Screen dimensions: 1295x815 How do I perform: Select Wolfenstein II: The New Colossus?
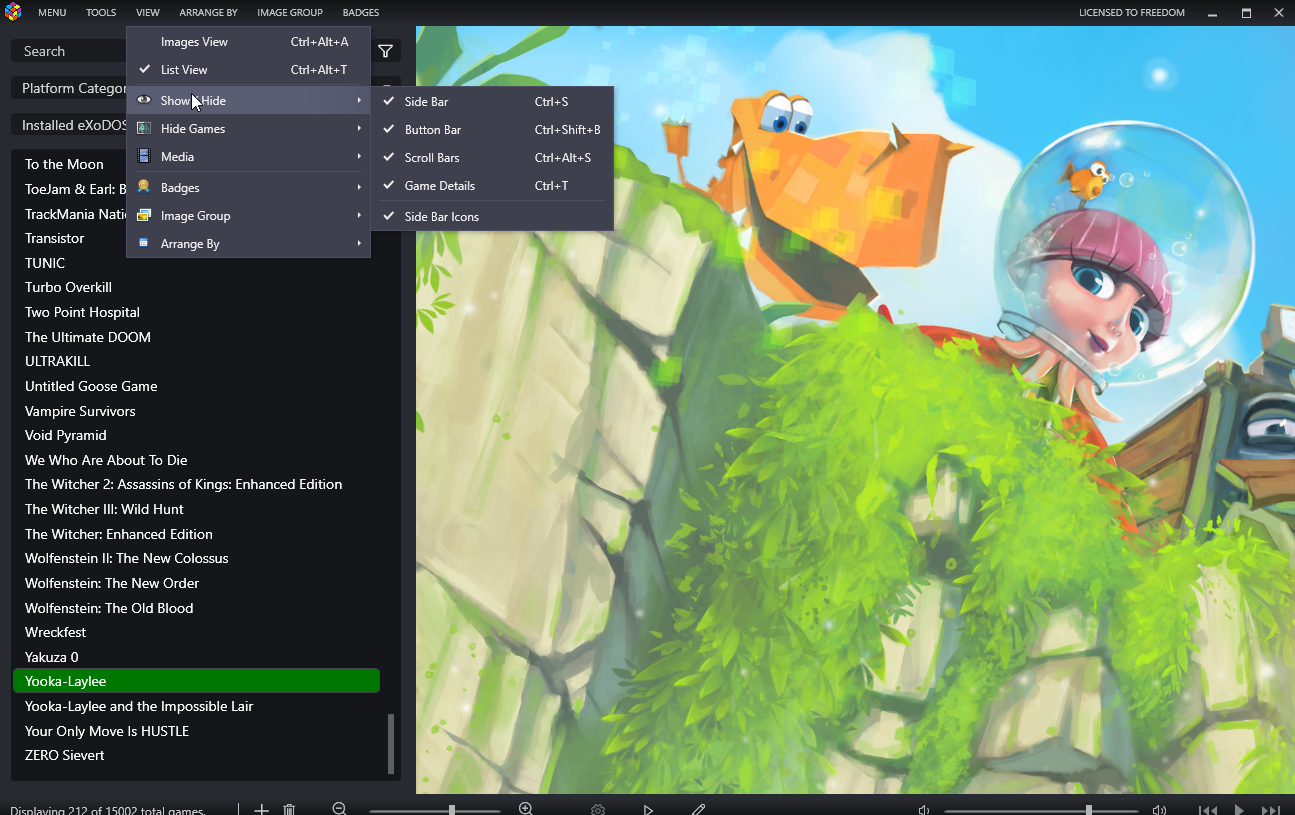[196, 558]
